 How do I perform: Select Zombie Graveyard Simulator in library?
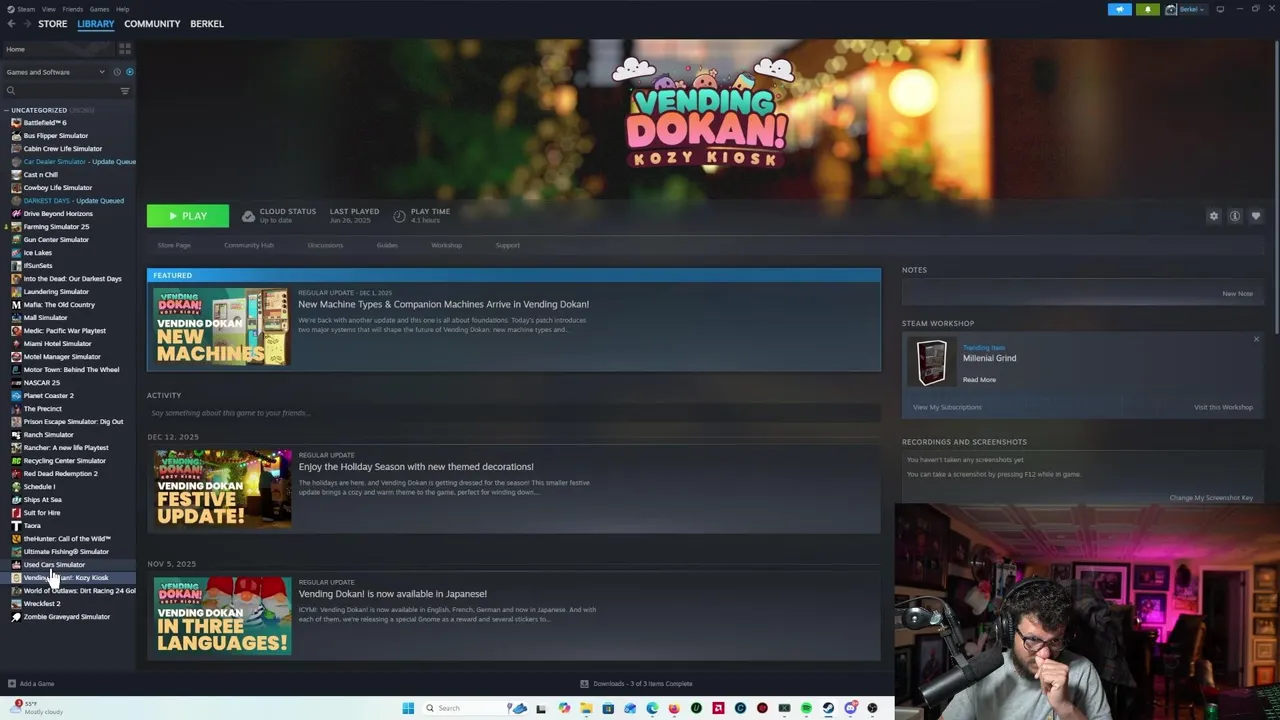click(x=66, y=617)
